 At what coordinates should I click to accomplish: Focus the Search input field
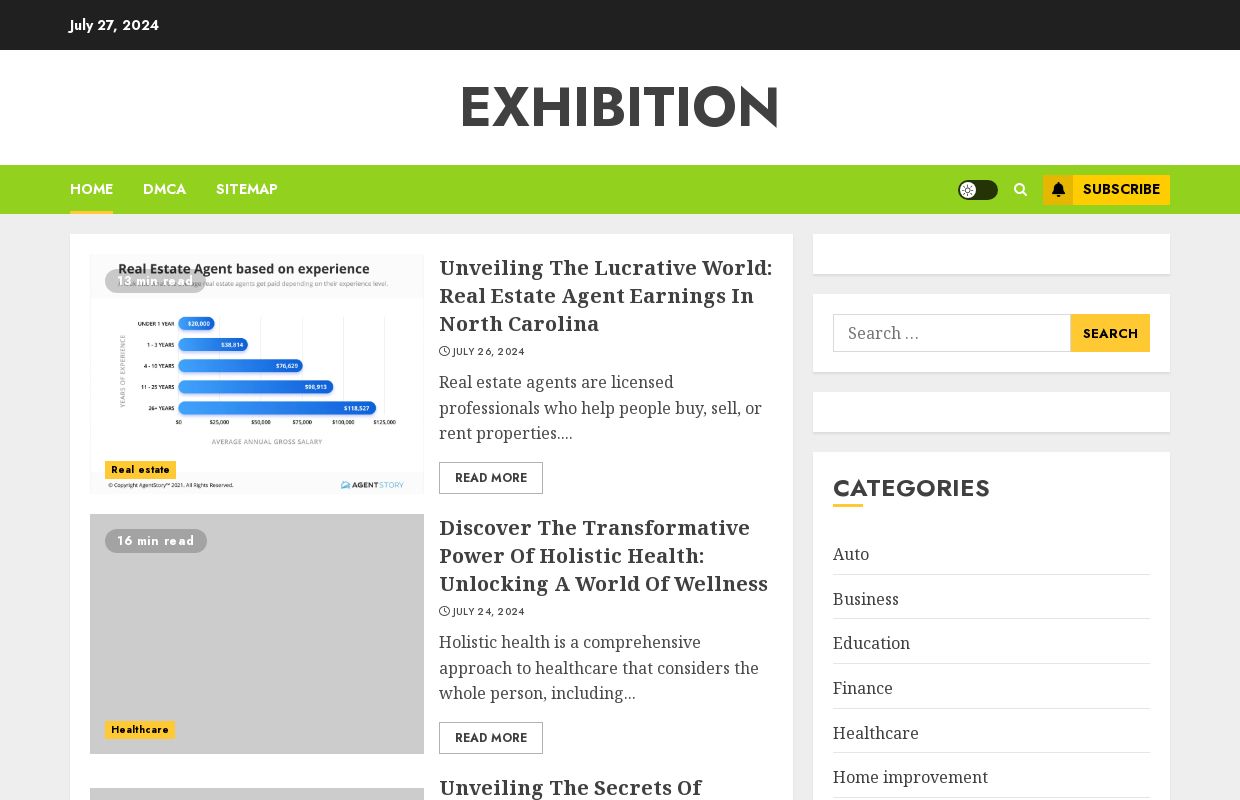point(952,333)
